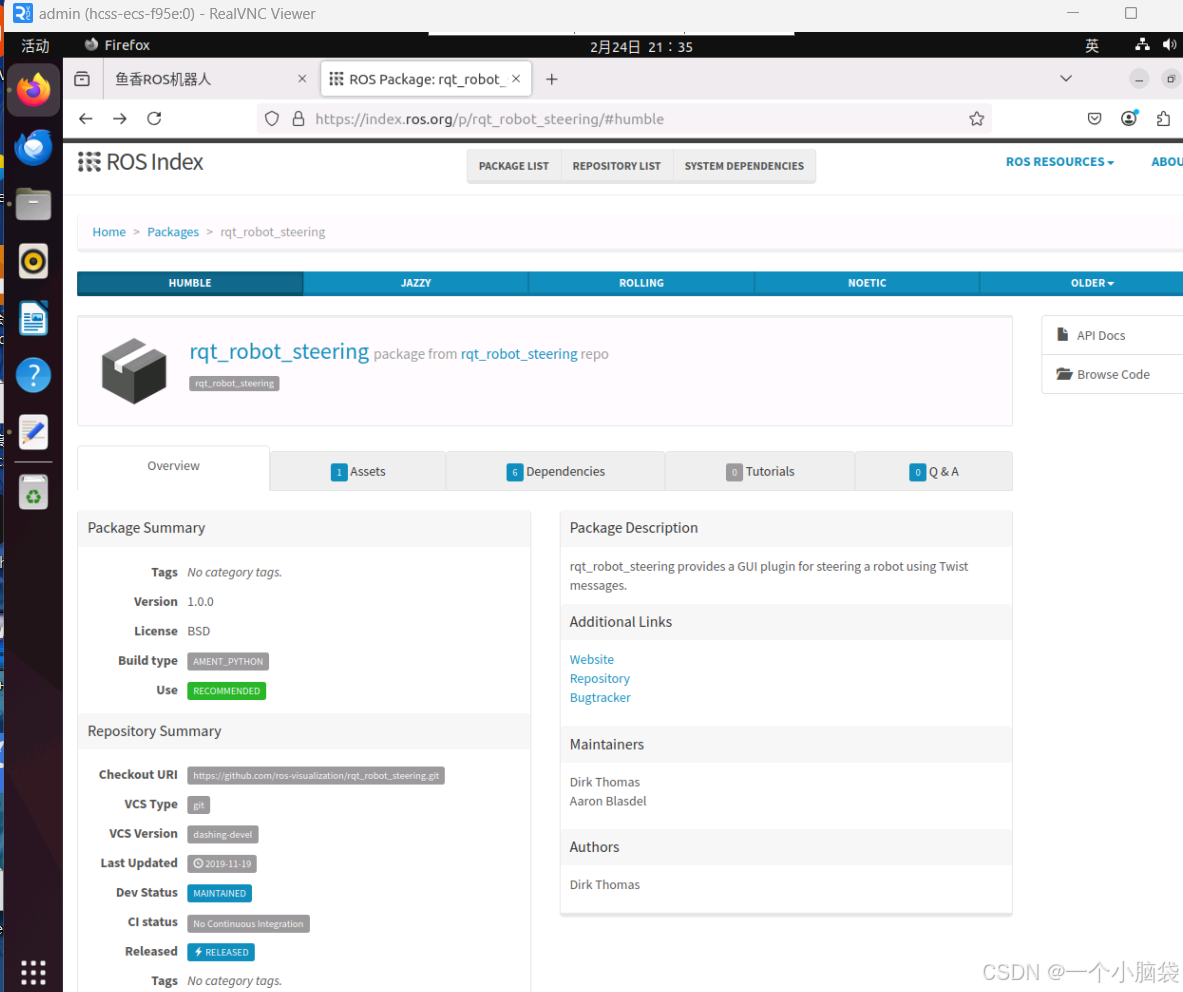Select the ROLLING distribution tab
The width and height of the screenshot is (1183, 992).
coord(641,283)
